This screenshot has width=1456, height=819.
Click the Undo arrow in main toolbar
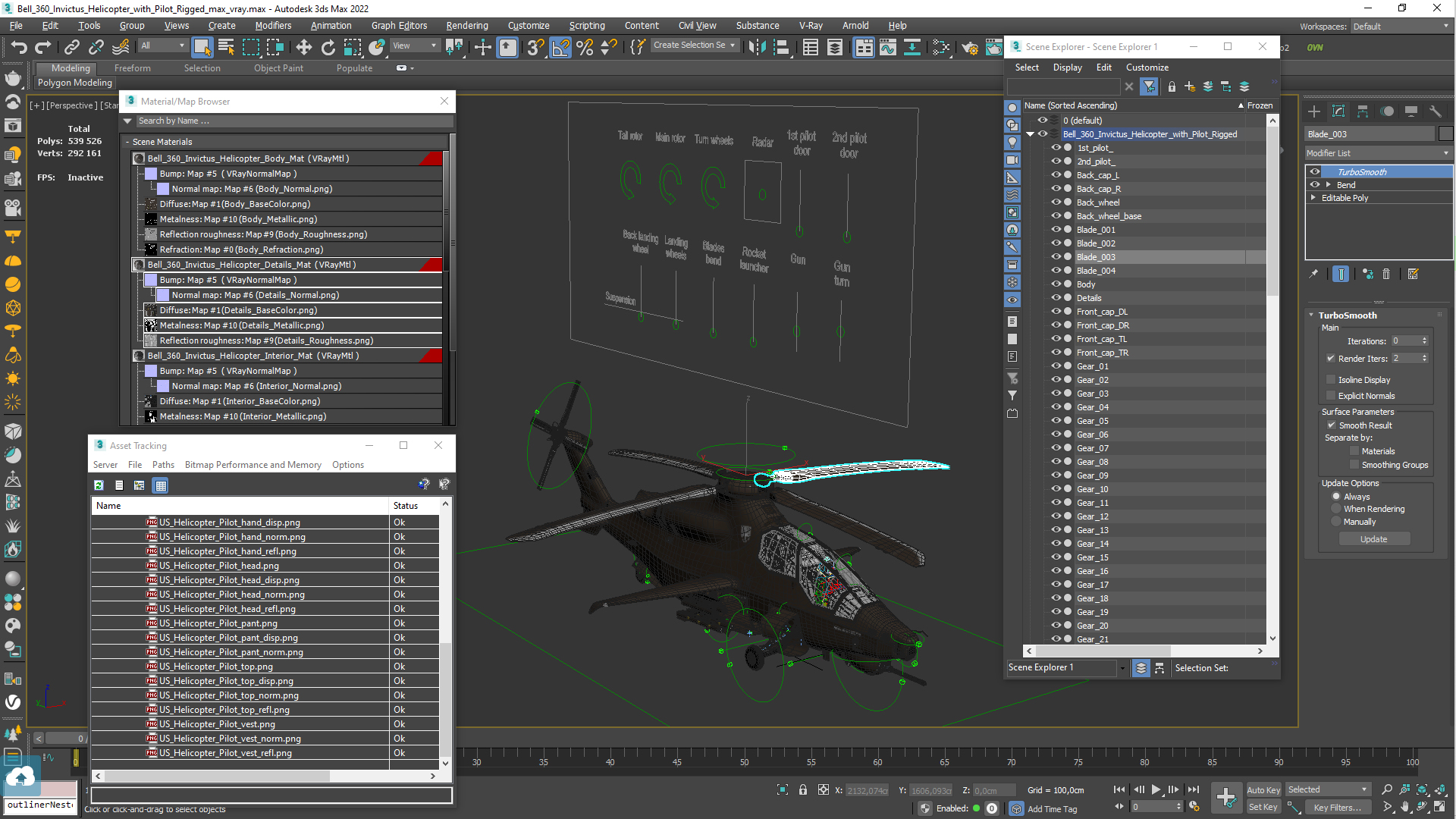pyautogui.click(x=18, y=47)
